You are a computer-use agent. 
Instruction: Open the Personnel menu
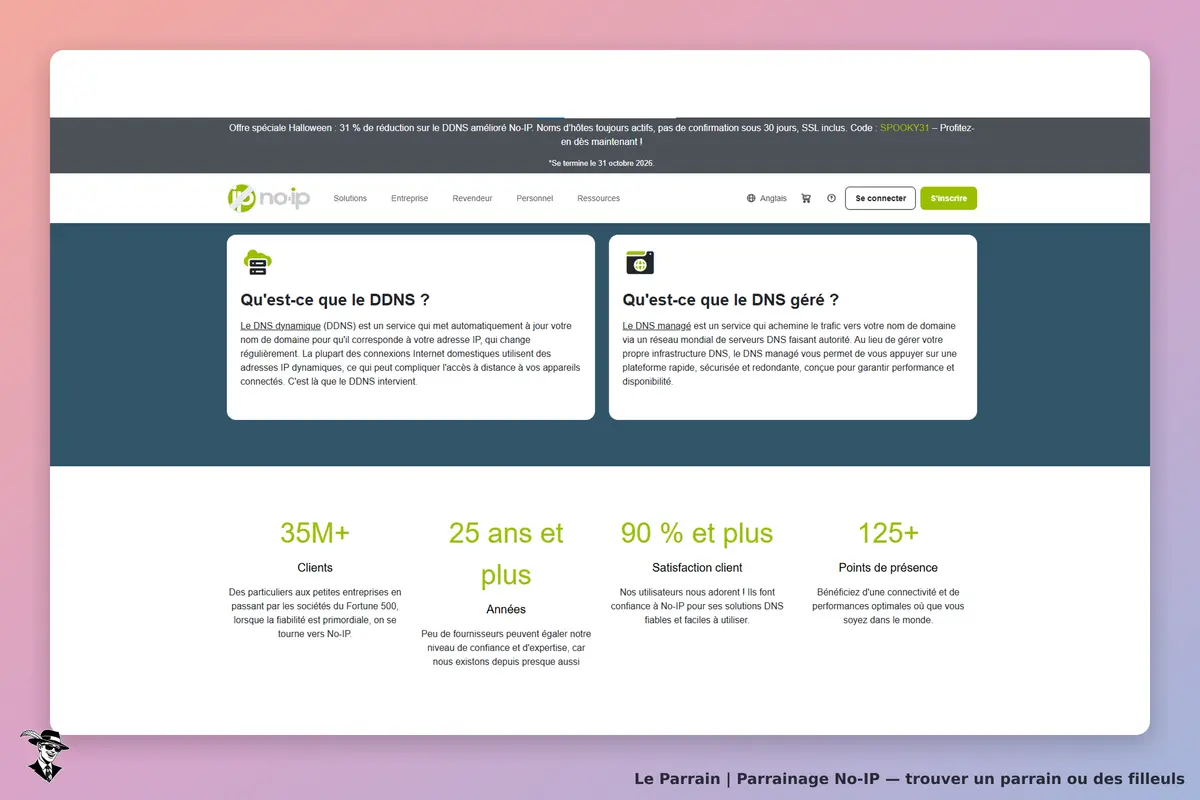[x=535, y=198]
